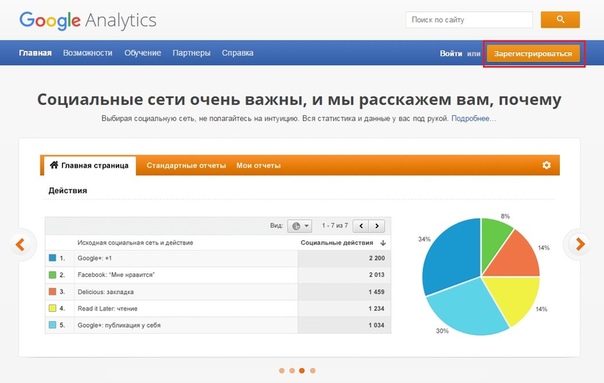The width and height of the screenshot is (604, 383).
Task: Switch to Мои отчеты tab
Action: click(258, 166)
